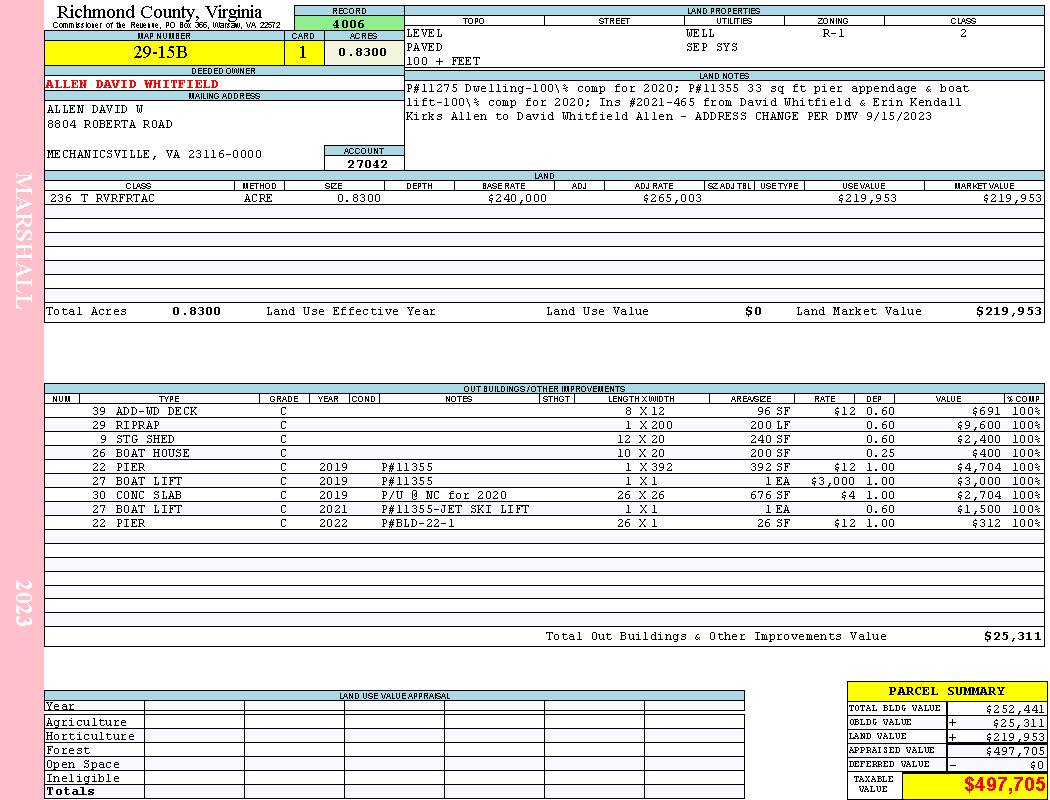Select APPRAISED VALUE $497,705 in summary

1015,751
